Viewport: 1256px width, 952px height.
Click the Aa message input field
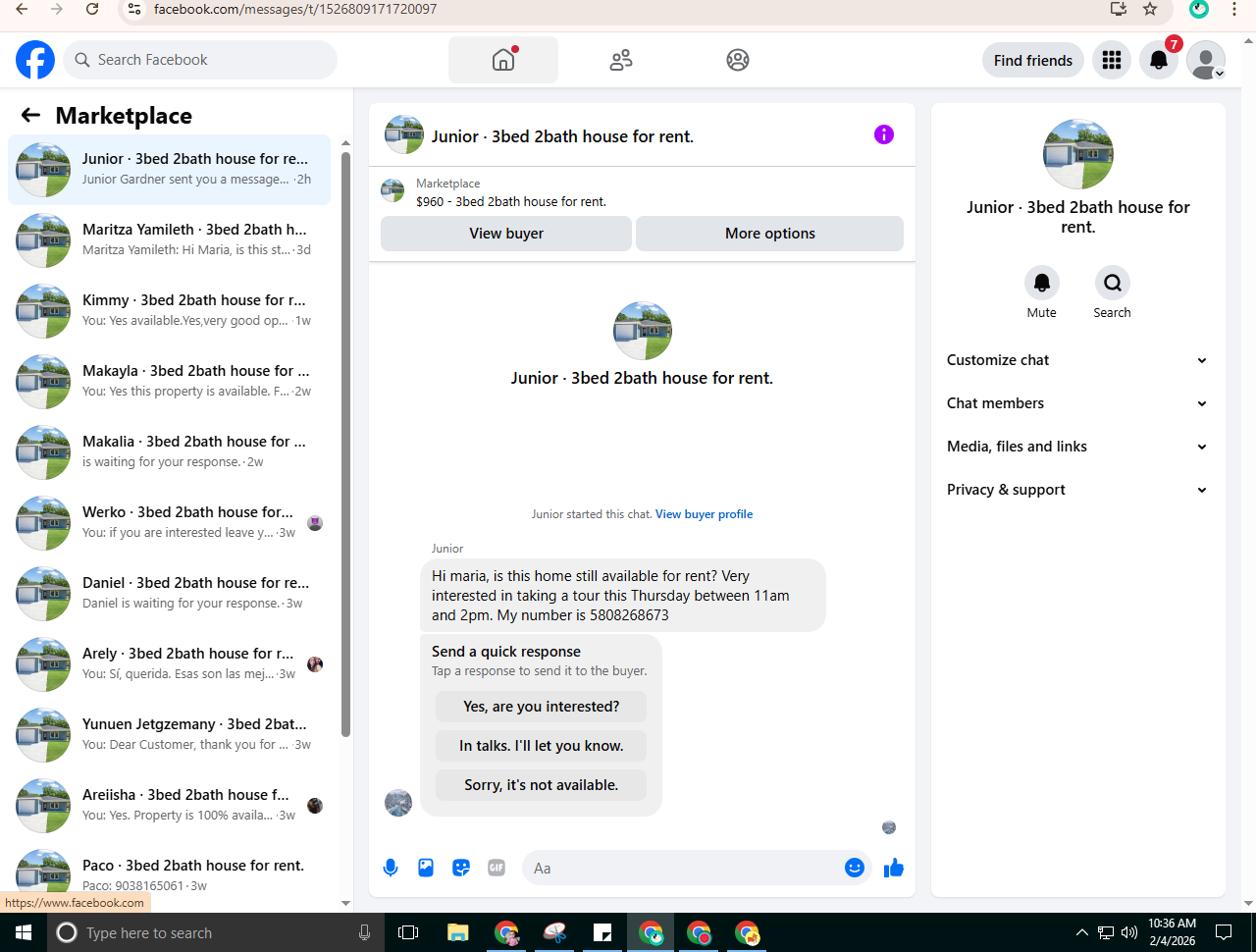pyautogui.click(x=684, y=868)
